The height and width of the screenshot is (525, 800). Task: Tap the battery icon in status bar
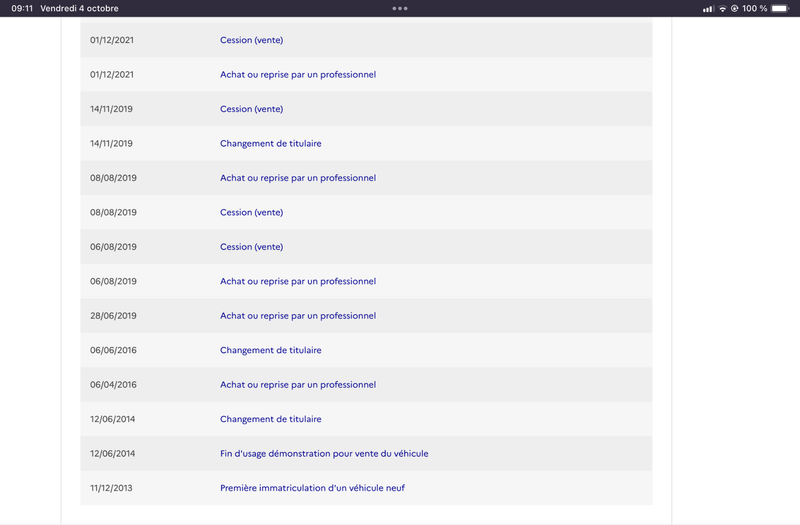(781, 9)
